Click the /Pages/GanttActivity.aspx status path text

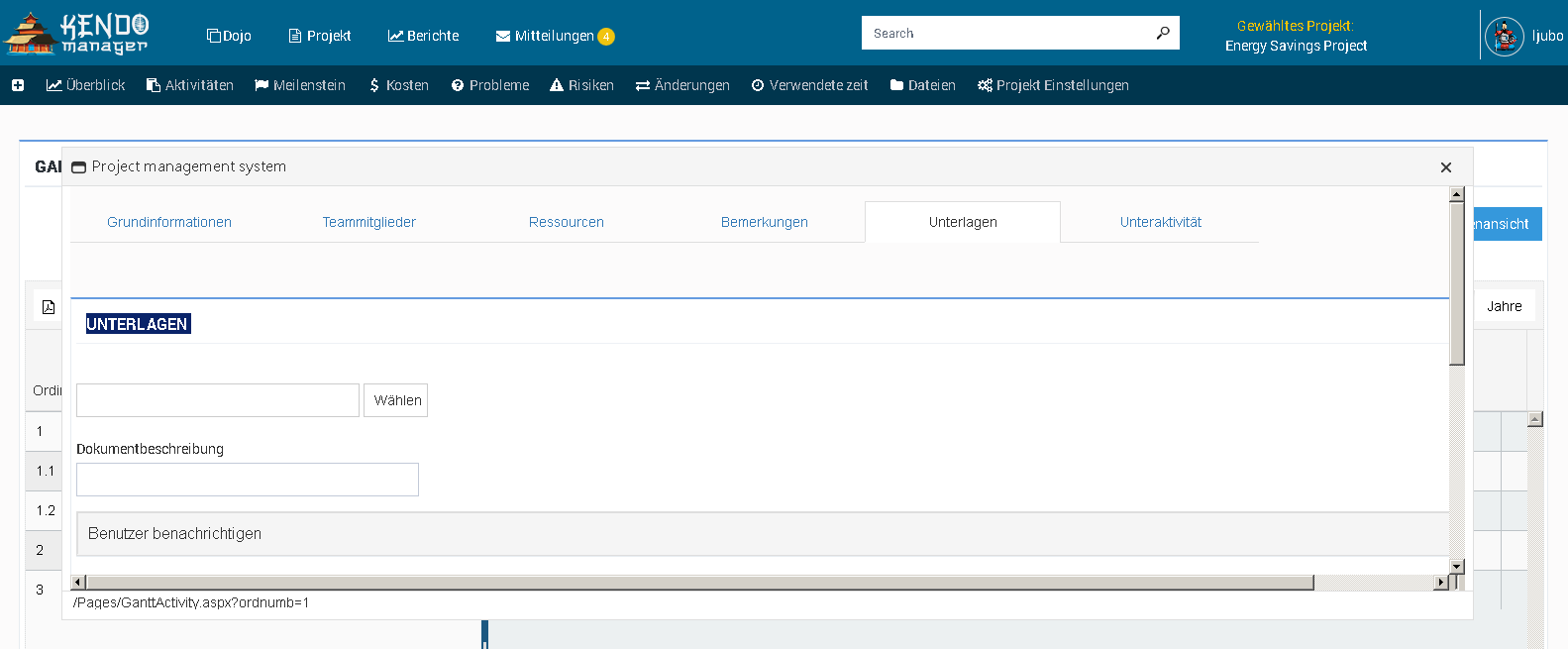click(191, 602)
